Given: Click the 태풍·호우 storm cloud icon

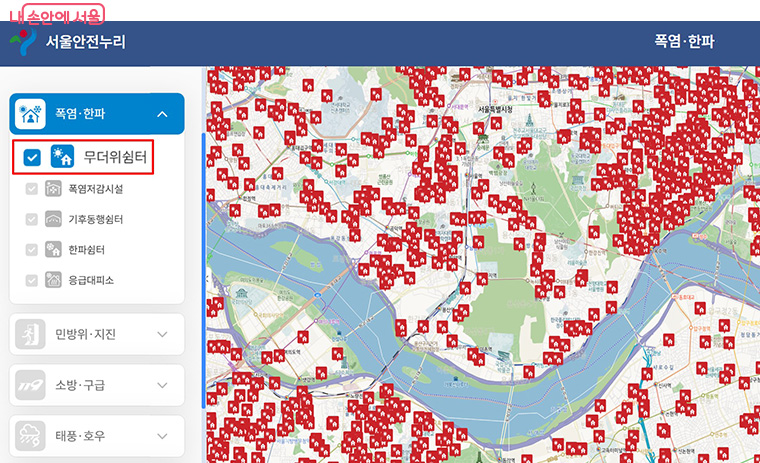Looking at the screenshot, I should pyautogui.click(x=30, y=436).
